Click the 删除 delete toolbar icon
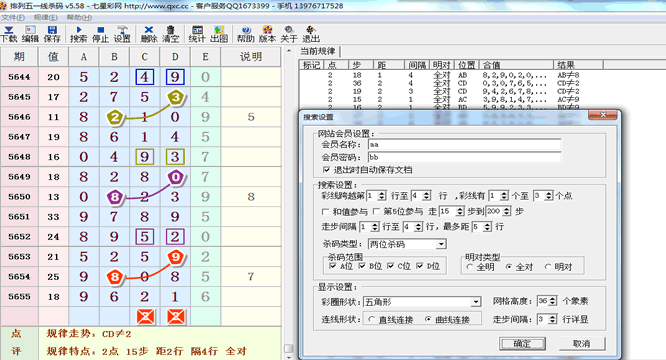The height and width of the screenshot is (360, 666). pos(149,34)
